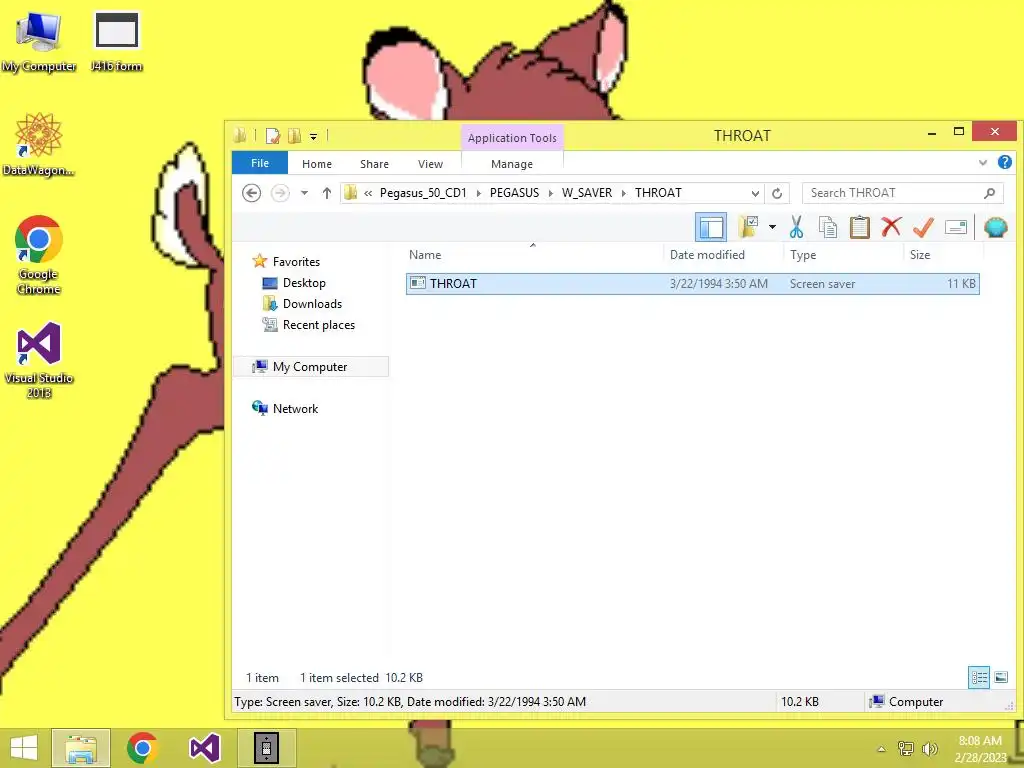
Task: Select the THROAT screen saver file
Action: click(x=692, y=283)
